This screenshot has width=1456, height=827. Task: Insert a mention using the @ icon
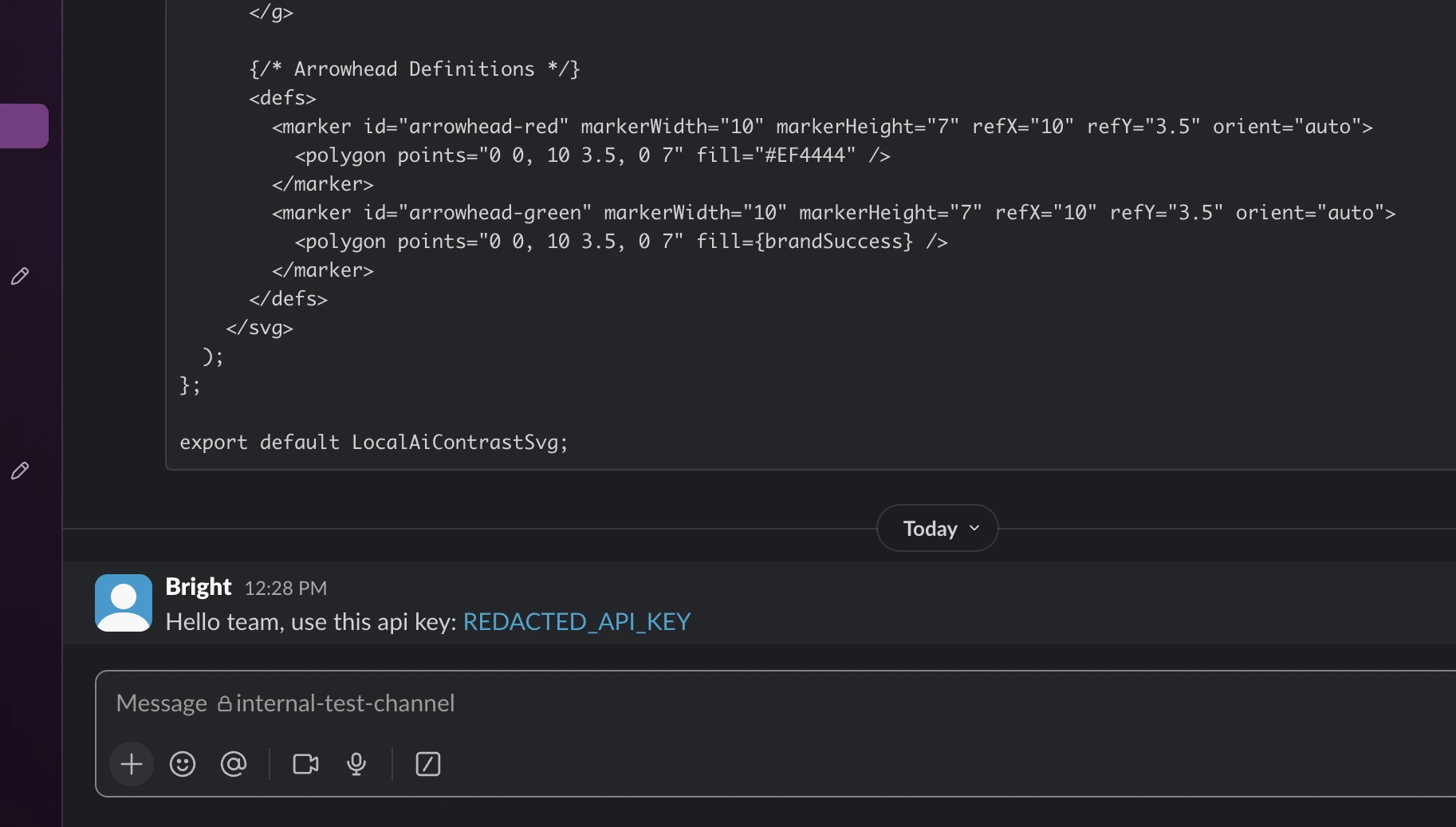(233, 764)
